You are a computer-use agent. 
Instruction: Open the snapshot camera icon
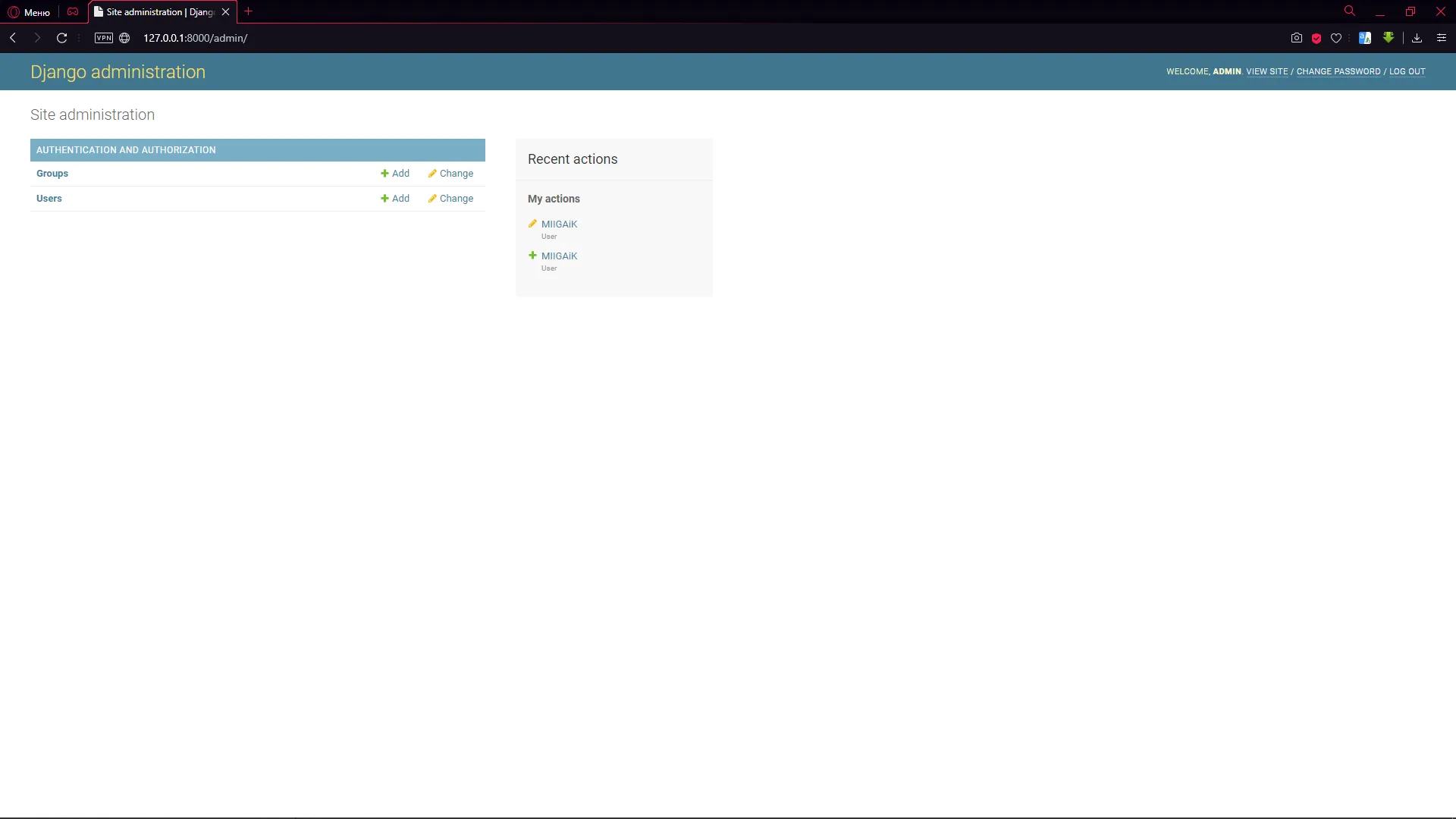[x=1297, y=38]
